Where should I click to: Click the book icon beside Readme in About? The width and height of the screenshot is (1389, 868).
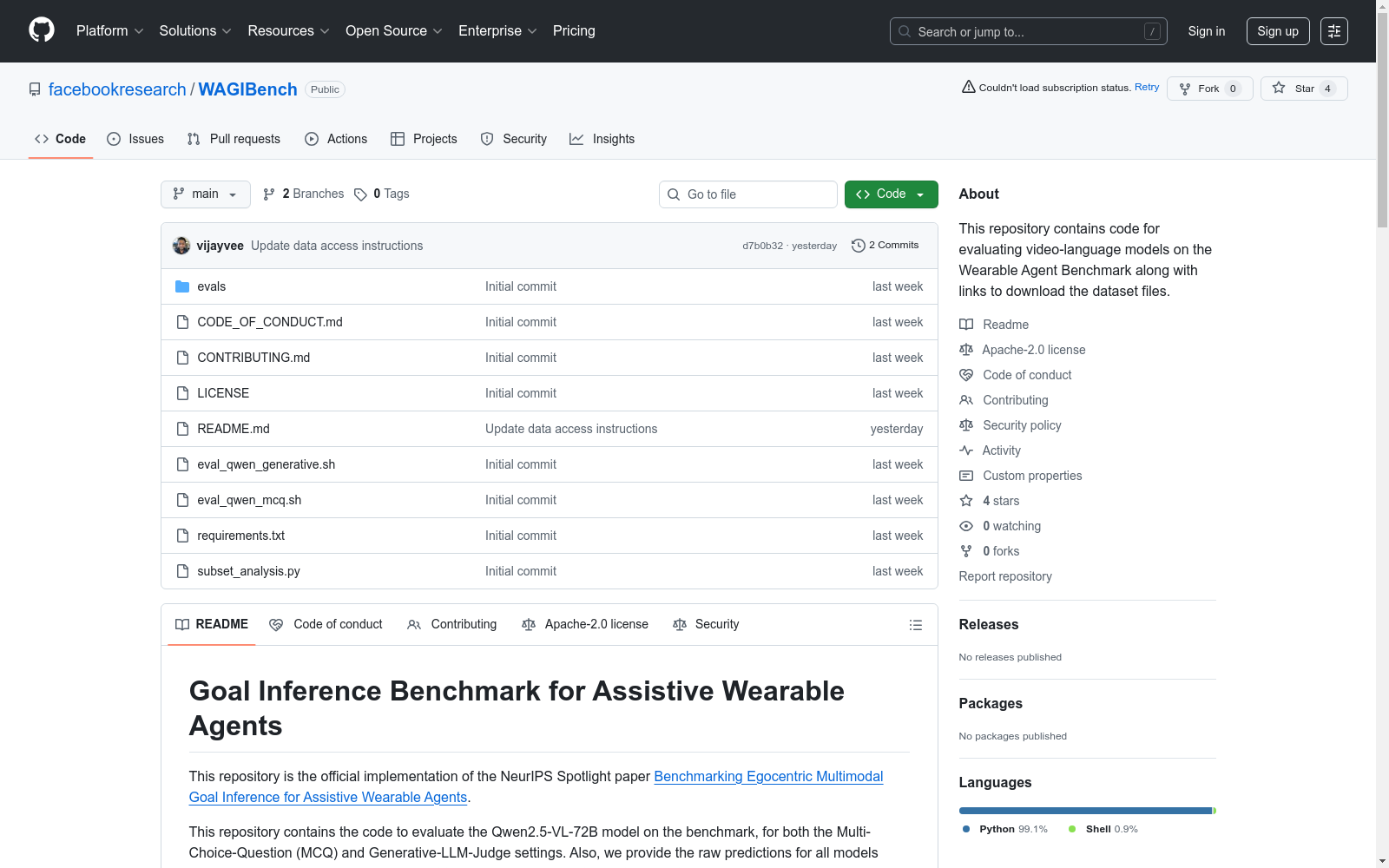point(966,325)
